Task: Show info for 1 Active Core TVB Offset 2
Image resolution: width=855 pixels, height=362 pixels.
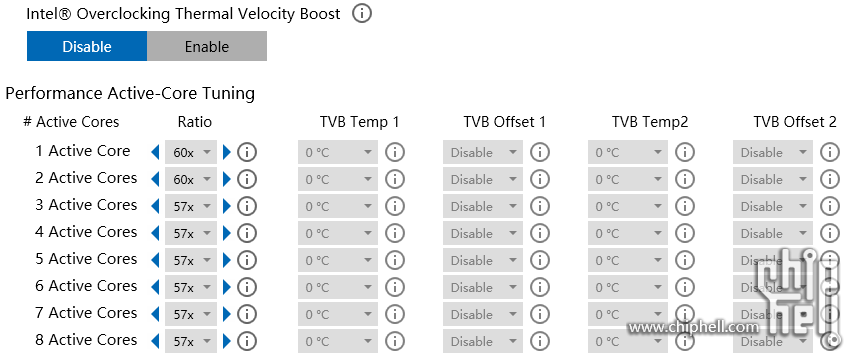Action: click(x=830, y=152)
